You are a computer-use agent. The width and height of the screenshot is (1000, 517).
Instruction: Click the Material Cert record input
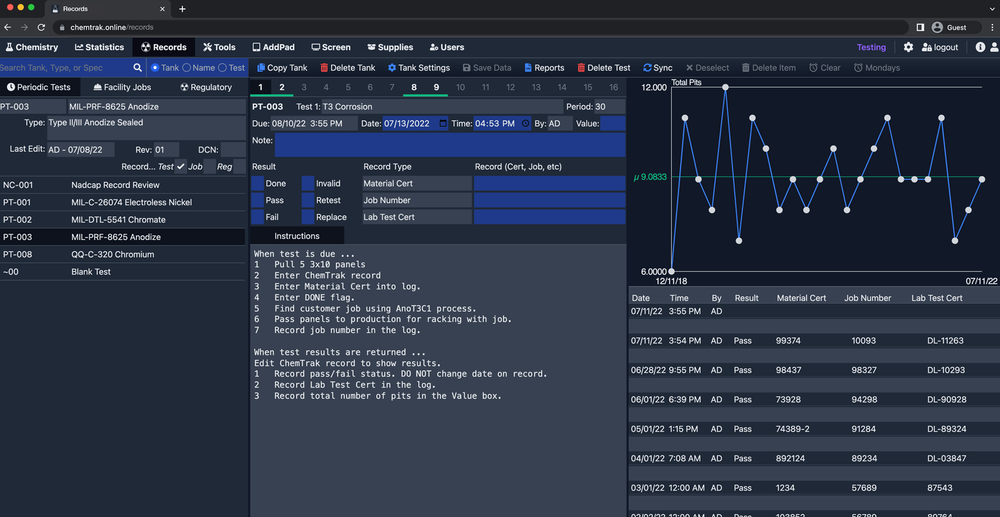pos(550,183)
